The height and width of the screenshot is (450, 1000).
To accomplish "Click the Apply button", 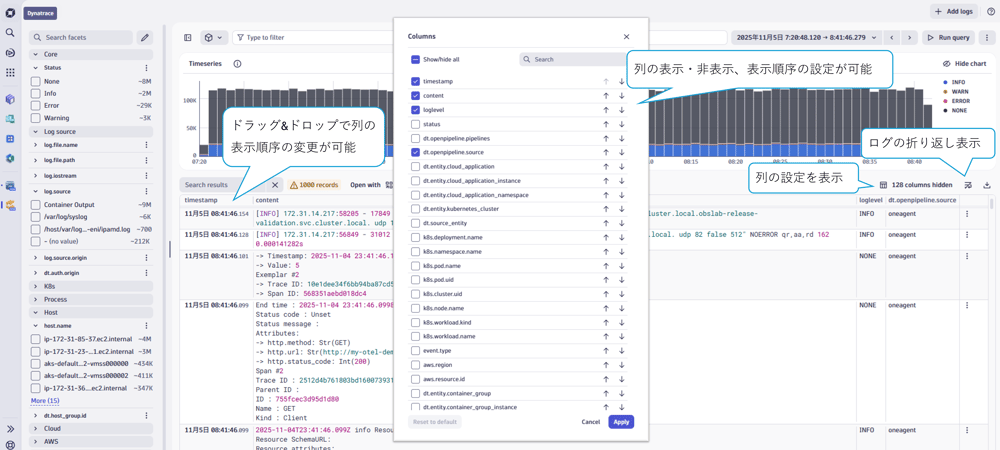I will point(621,422).
